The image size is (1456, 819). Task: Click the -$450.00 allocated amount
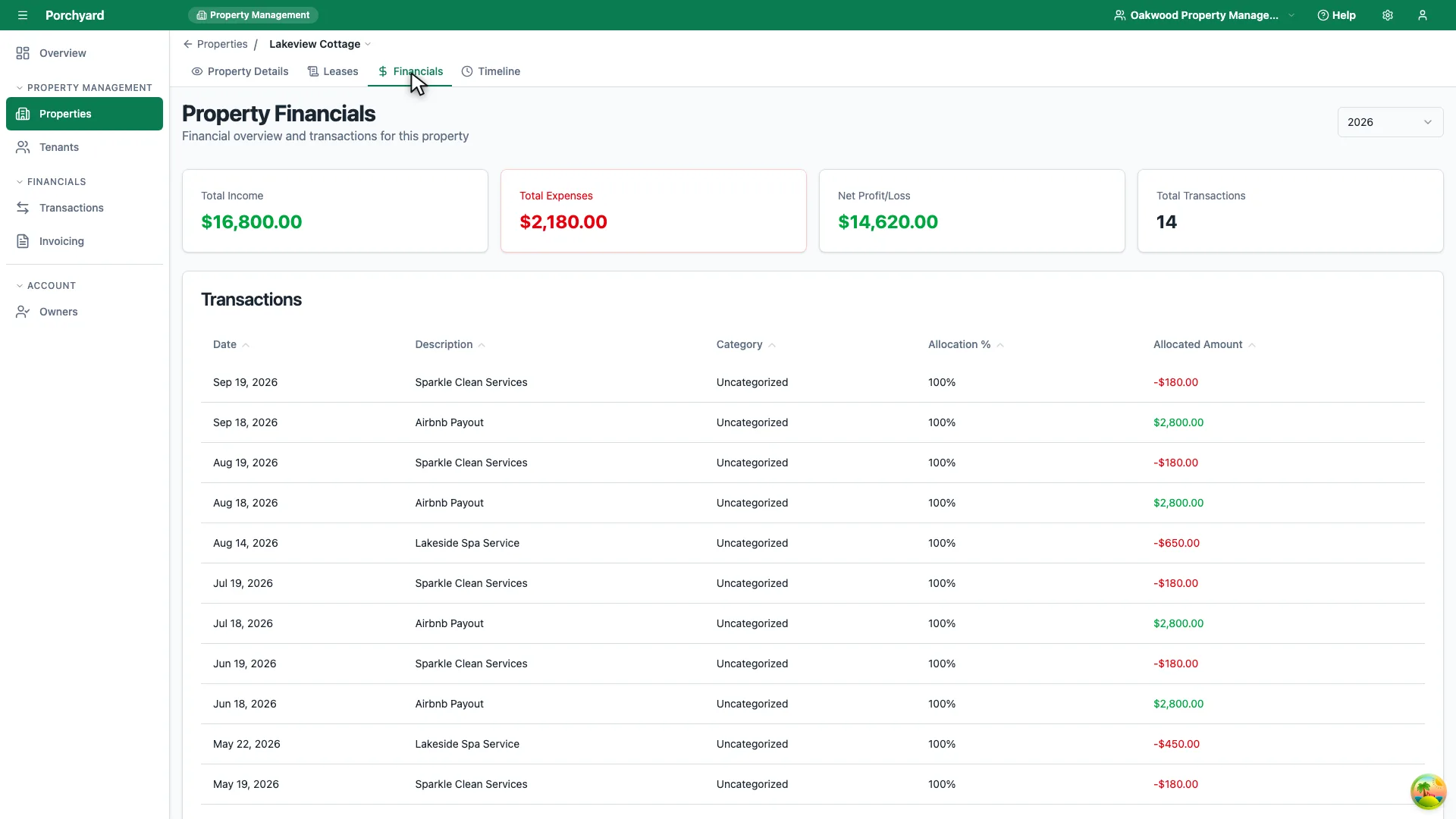(1176, 744)
